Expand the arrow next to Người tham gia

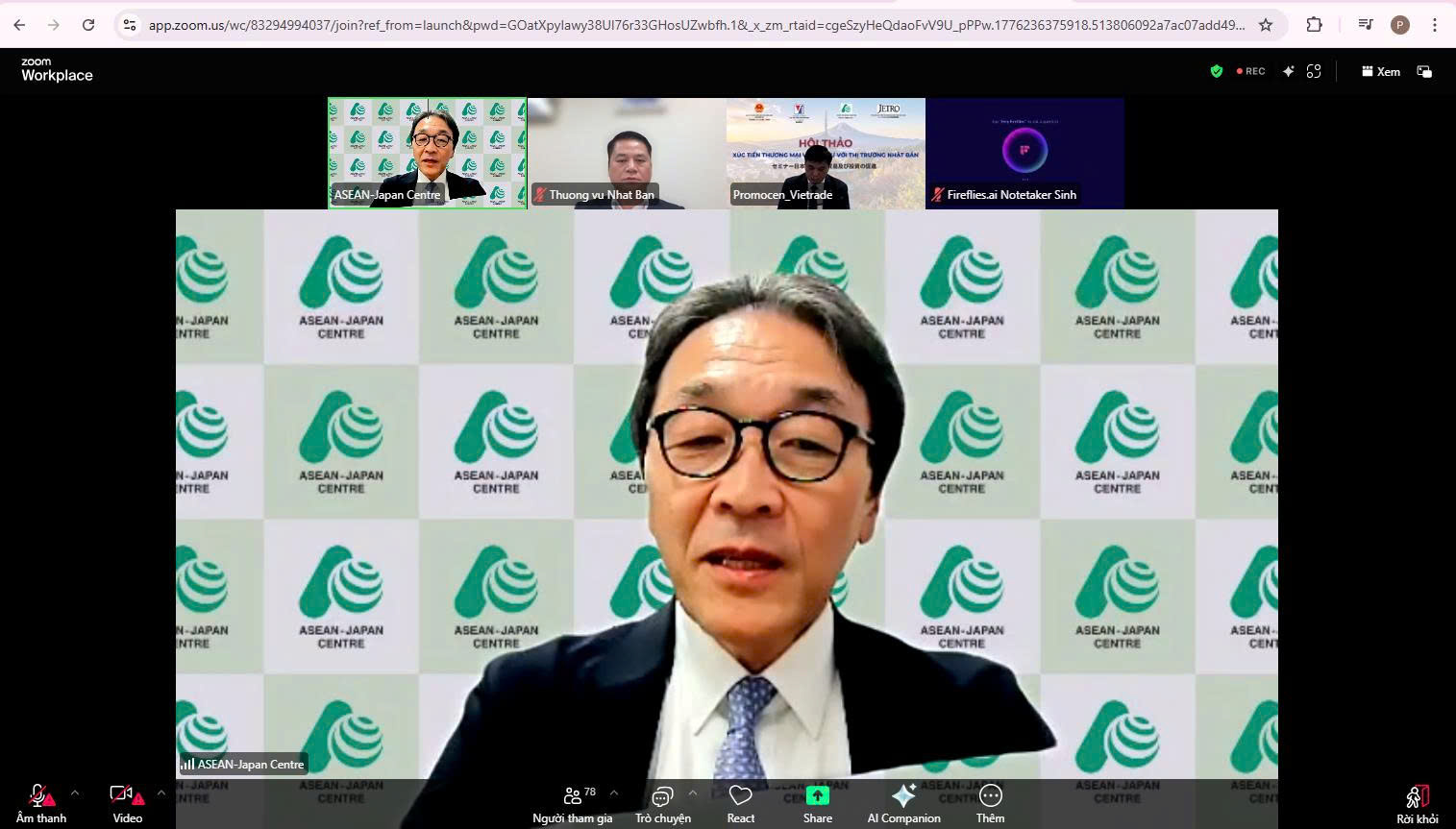[614, 793]
